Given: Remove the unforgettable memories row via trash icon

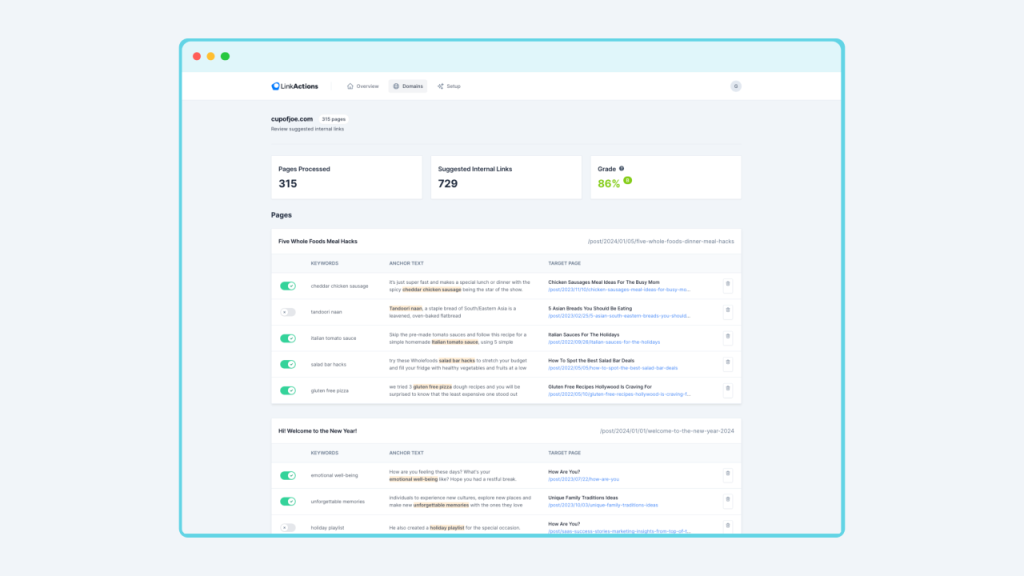Looking at the screenshot, I should pyautogui.click(x=727, y=500).
